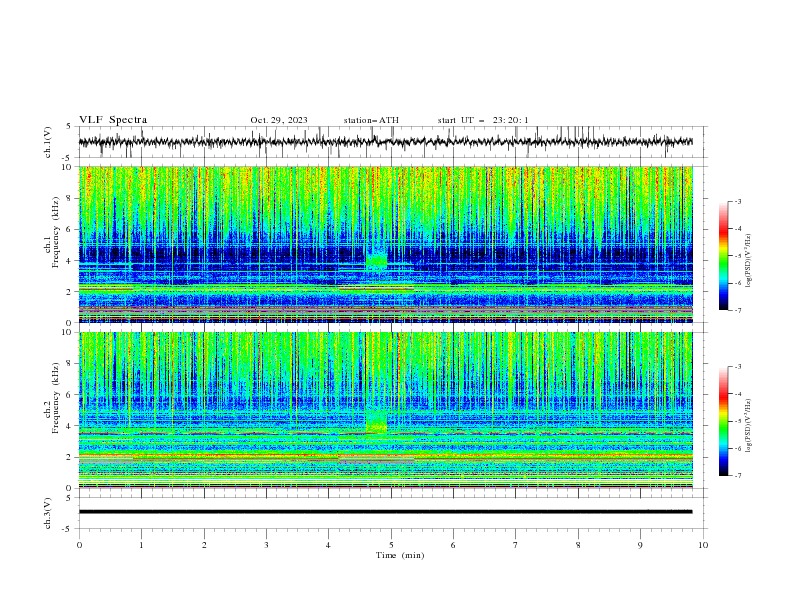Click the "8" tick on the Time axis
This screenshot has height=612, width=792.
[578, 545]
